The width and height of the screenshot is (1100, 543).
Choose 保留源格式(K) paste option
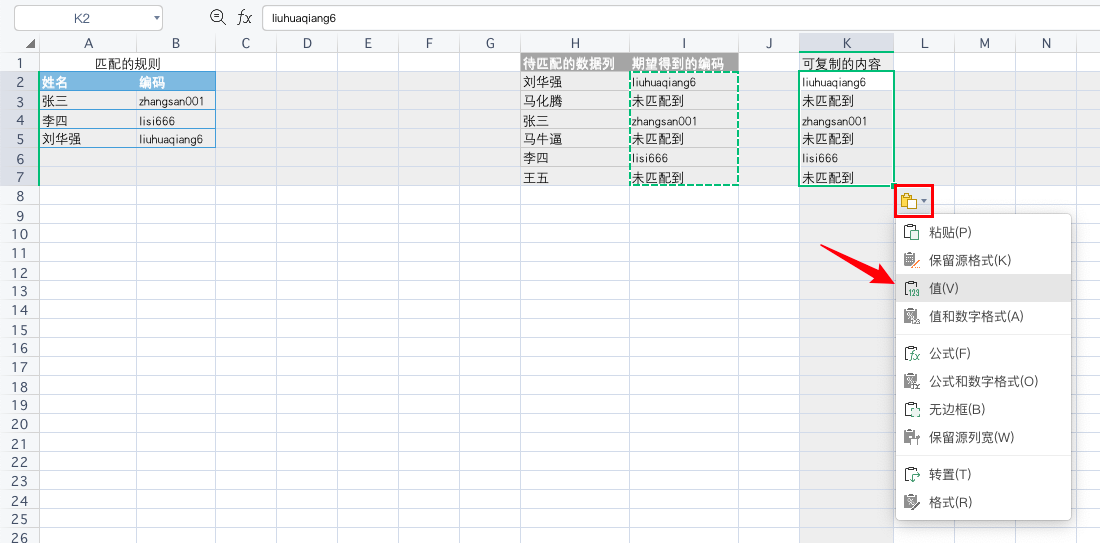[969, 260]
